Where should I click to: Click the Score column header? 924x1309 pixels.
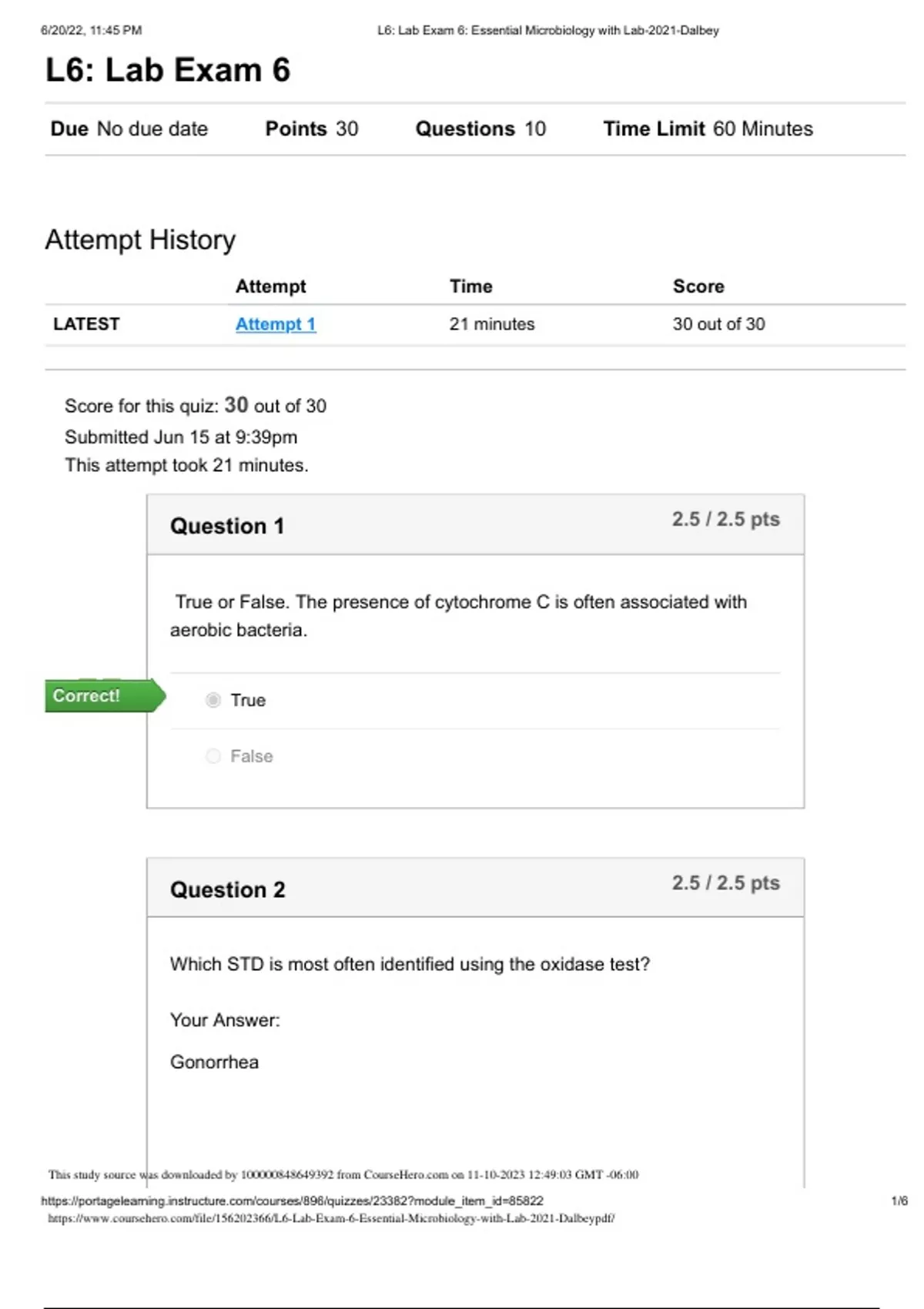pyautogui.click(x=698, y=286)
